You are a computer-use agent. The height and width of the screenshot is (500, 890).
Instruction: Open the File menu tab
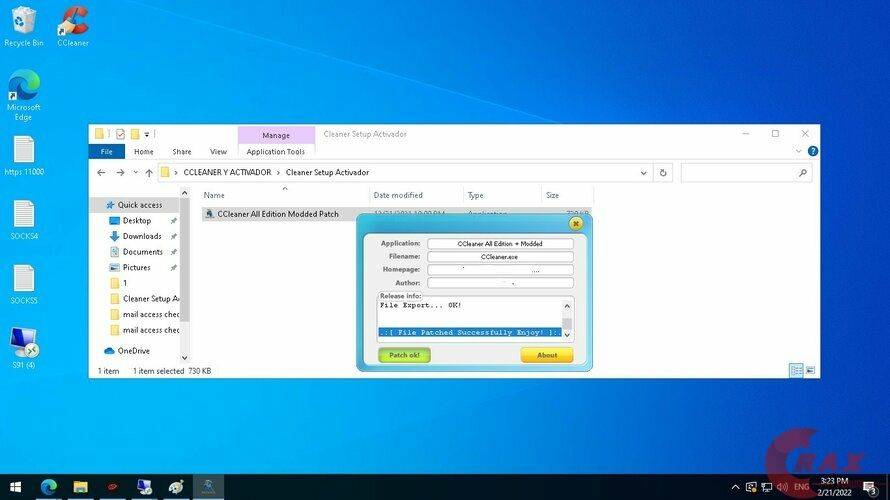point(107,152)
